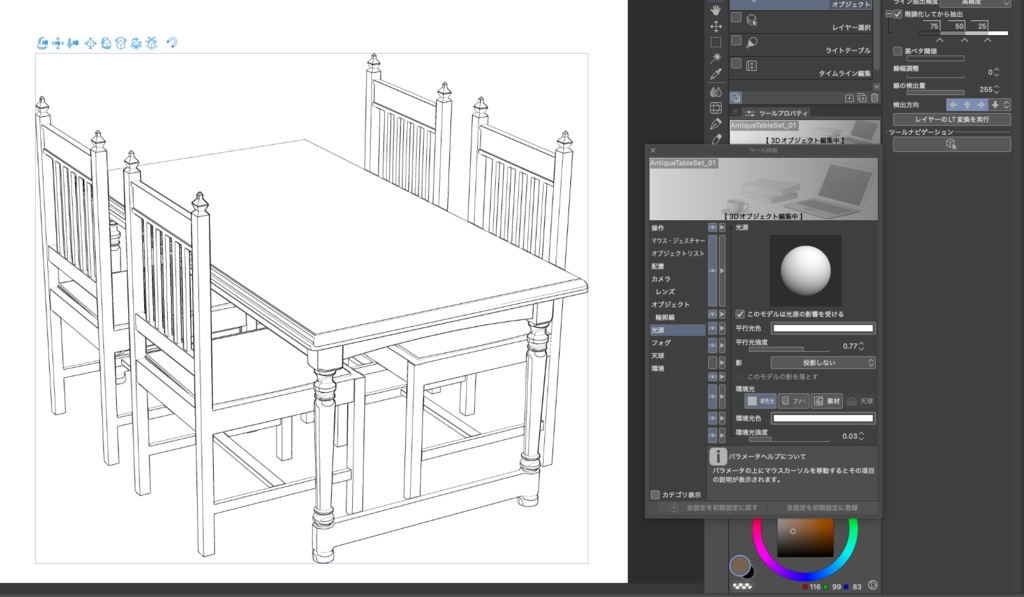Image resolution: width=1024 pixels, height=597 pixels.
Task: Open the ツールプロパティ tab
Action: click(776, 113)
